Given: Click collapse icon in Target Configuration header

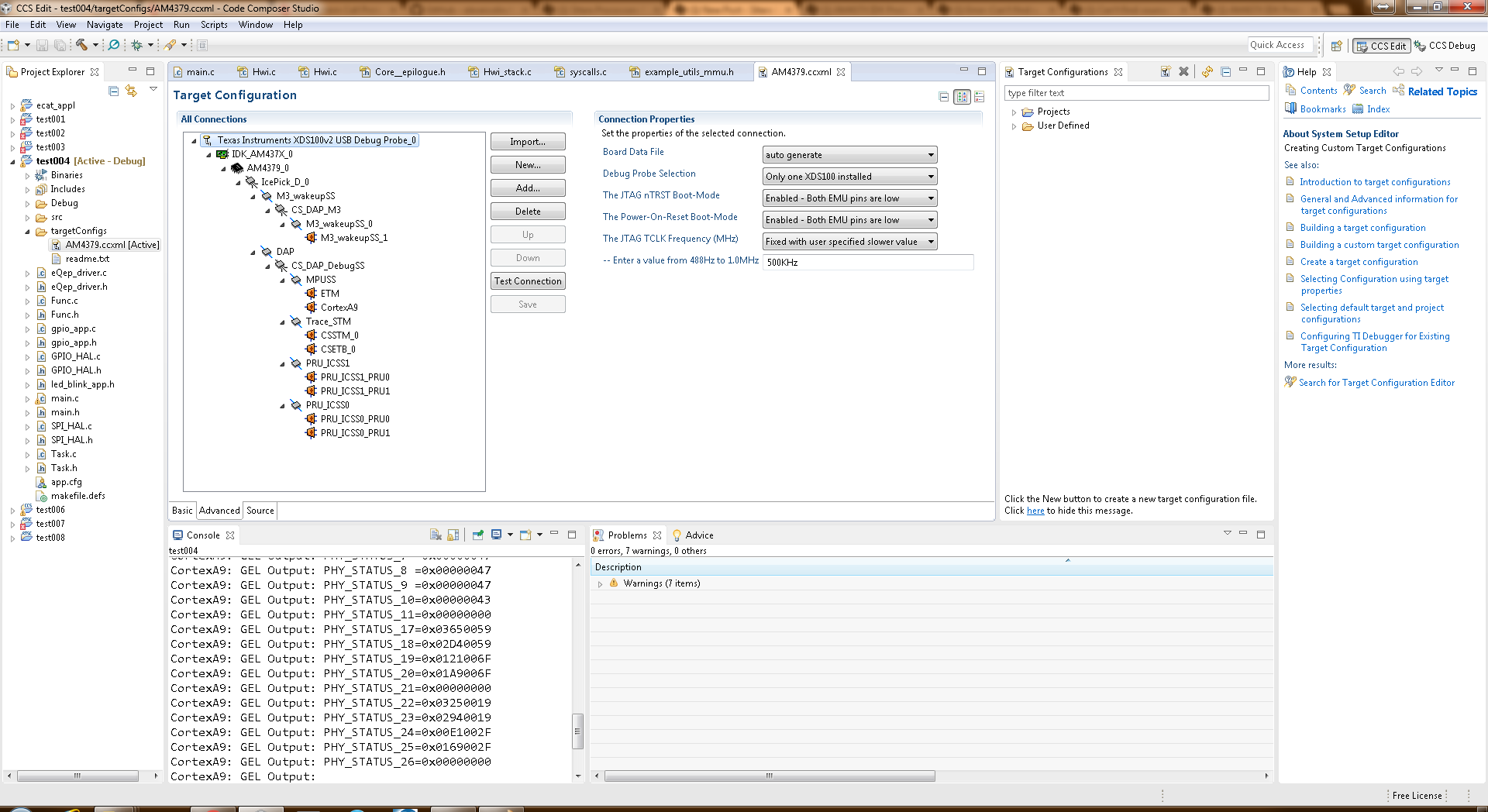Looking at the screenshot, I should [x=943, y=97].
